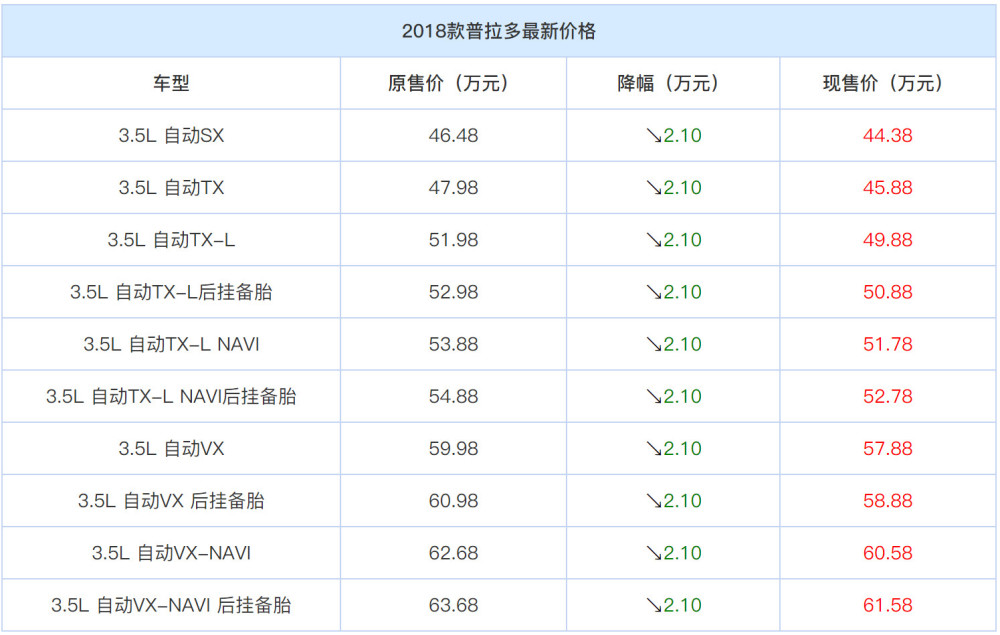The width and height of the screenshot is (1000, 635).
Task: Click the original price 51.98
Action: point(453,240)
